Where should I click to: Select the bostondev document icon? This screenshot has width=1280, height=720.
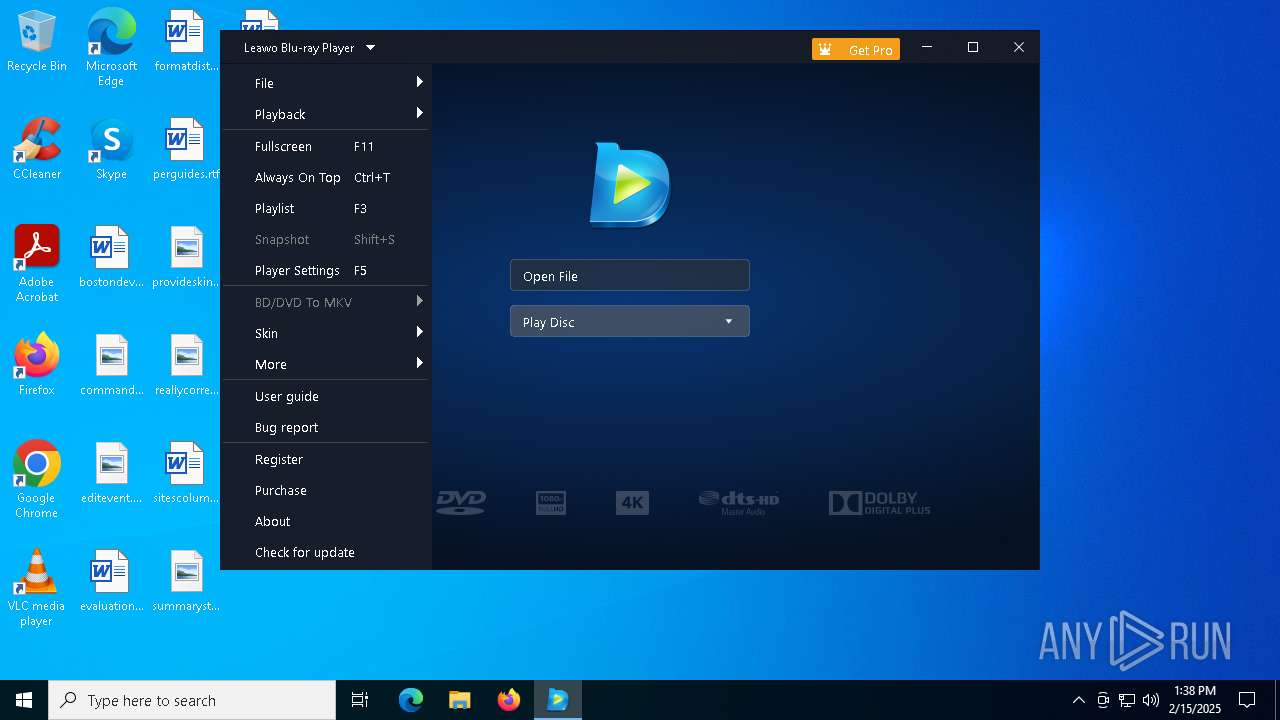(x=111, y=257)
